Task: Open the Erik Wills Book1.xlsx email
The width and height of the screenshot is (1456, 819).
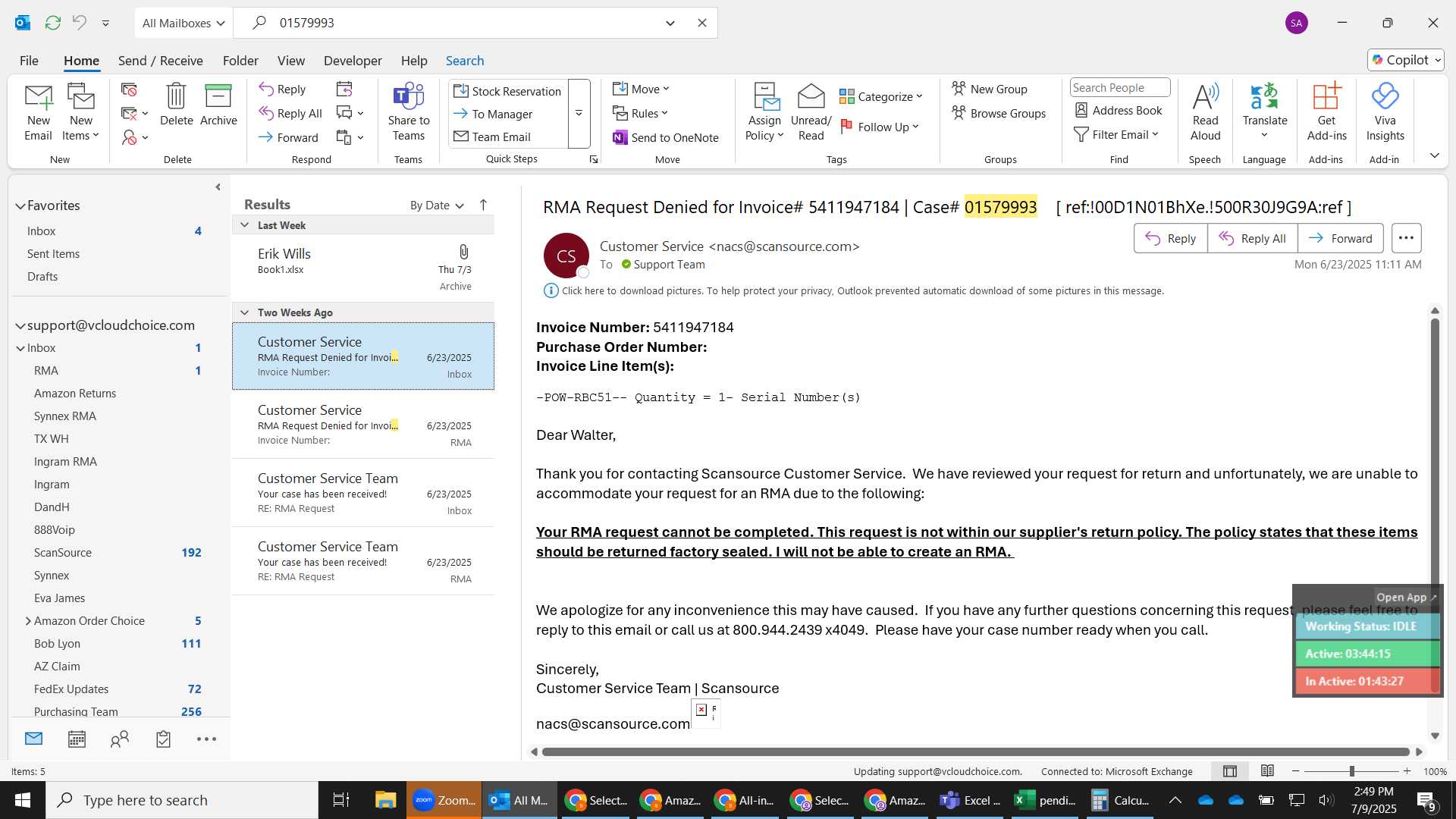Action: click(x=363, y=269)
